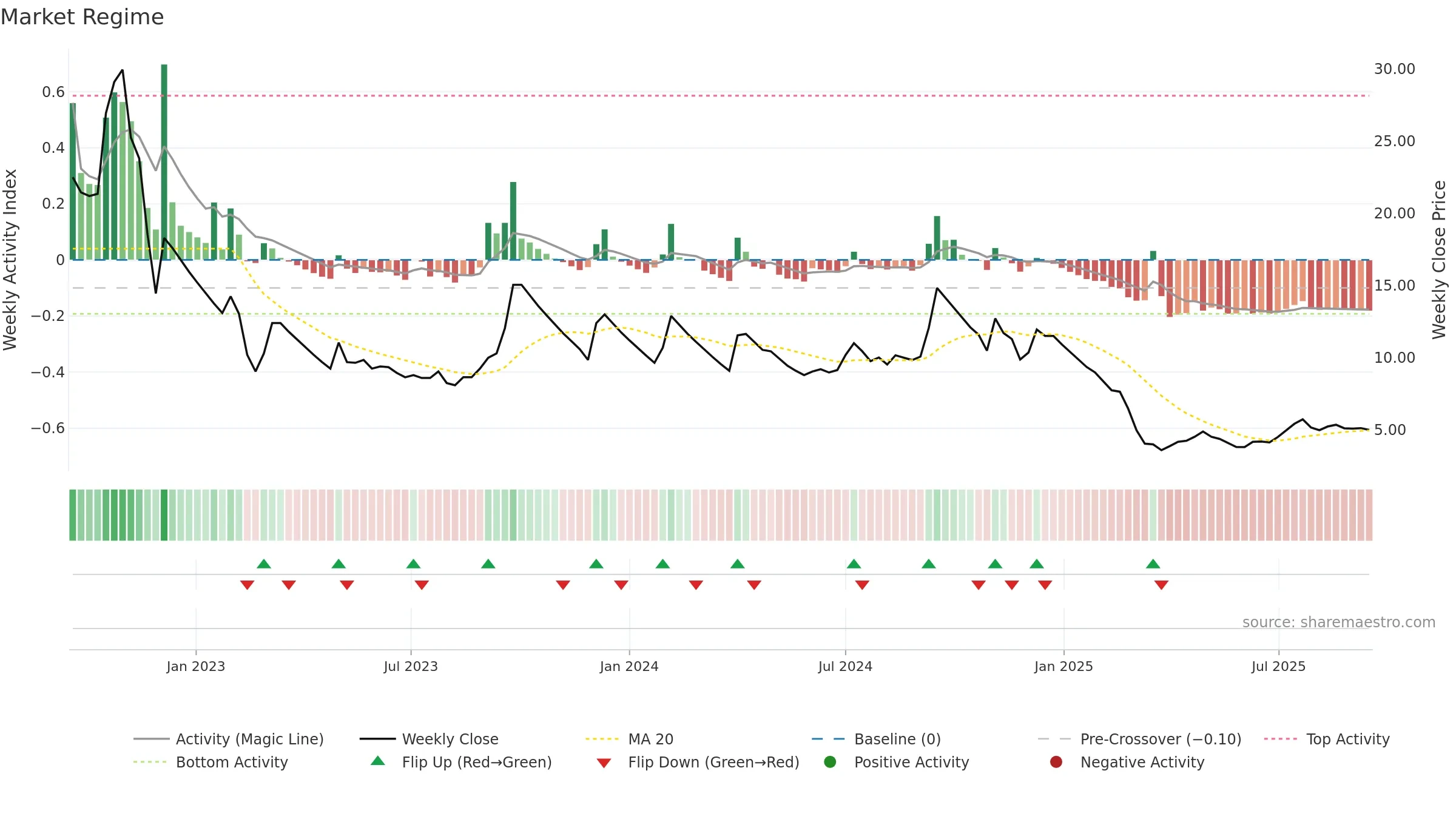Click the Jul 2025 x-axis label

coord(1278,667)
